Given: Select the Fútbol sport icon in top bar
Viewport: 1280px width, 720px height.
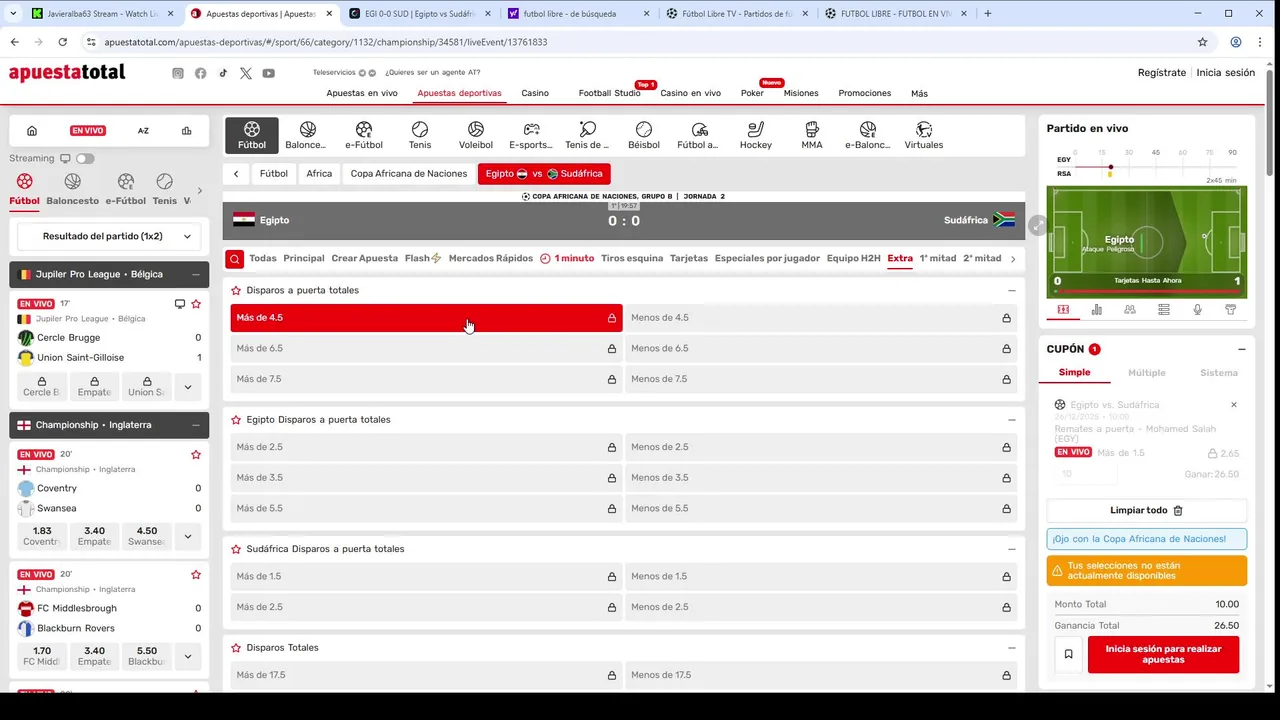Looking at the screenshot, I should tap(252, 135).
